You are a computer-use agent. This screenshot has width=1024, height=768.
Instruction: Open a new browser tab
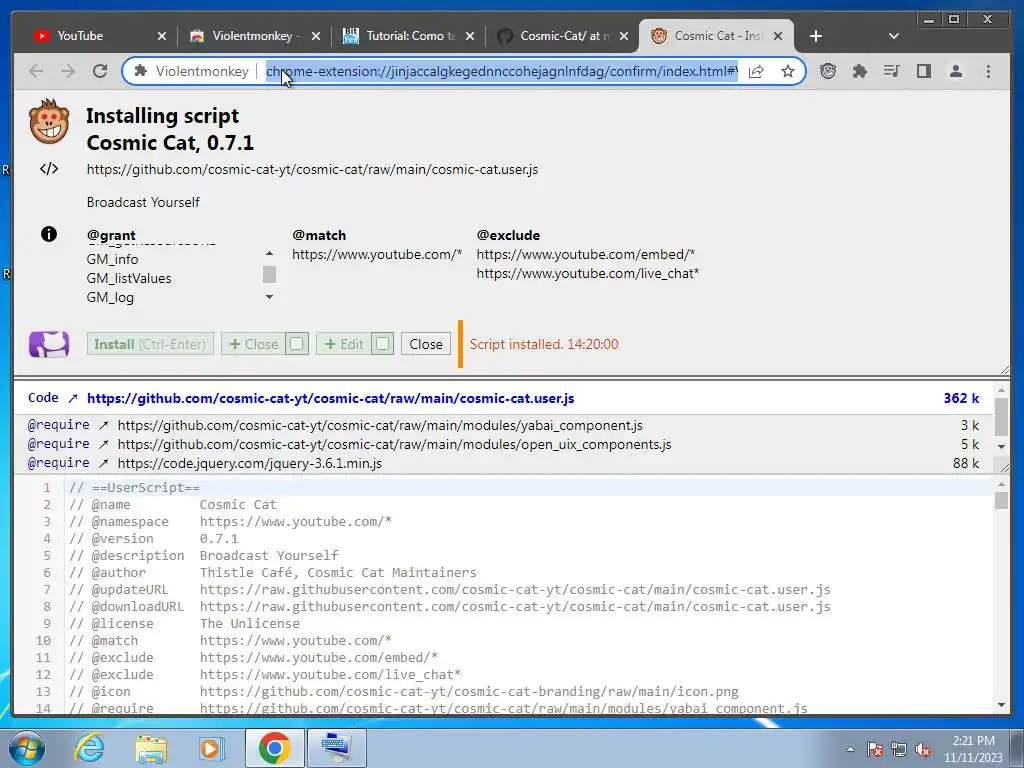[x=816, y=36]
